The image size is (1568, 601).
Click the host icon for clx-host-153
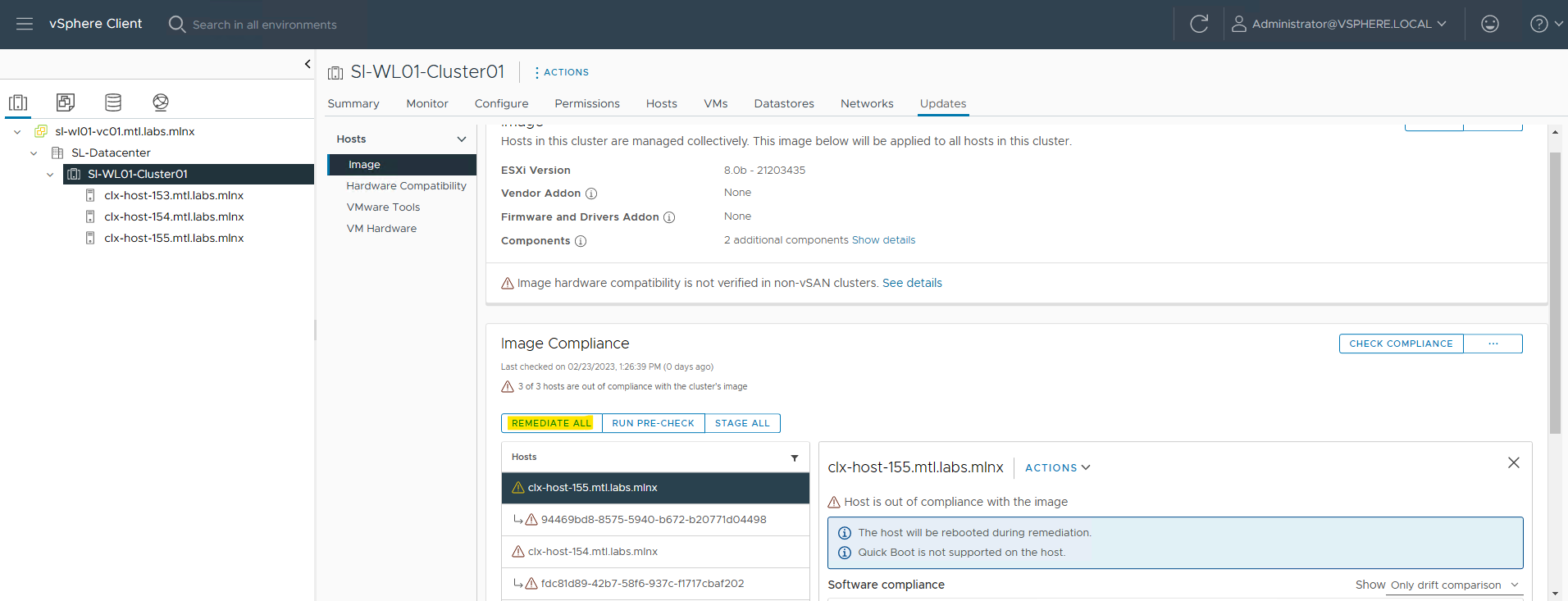click(x=90, y=195)
